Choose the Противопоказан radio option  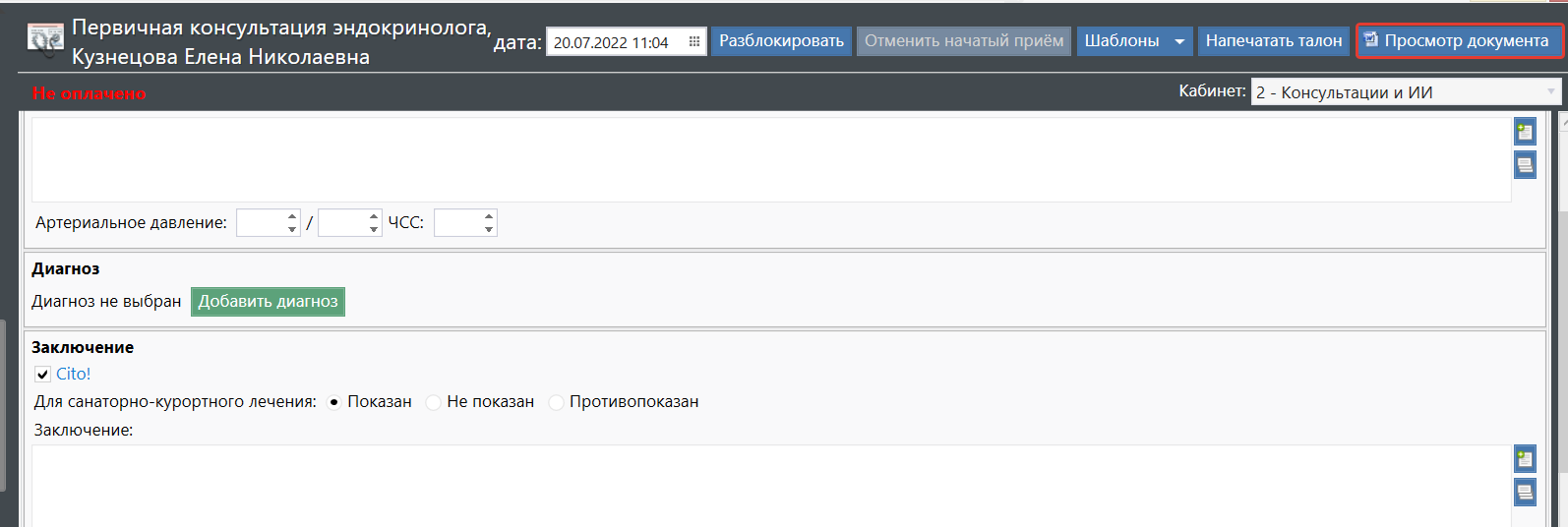pyautogui.click(x=556, y=402)
